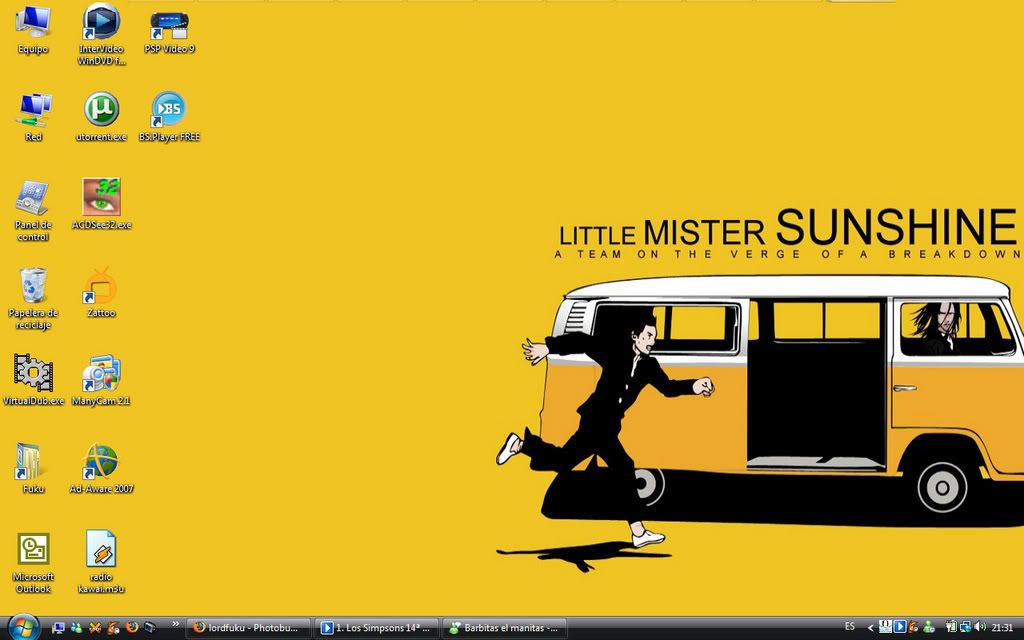The image size is (1024, 640).
Task: Open the Fuku folder shortcut
Action: [33, 468]
